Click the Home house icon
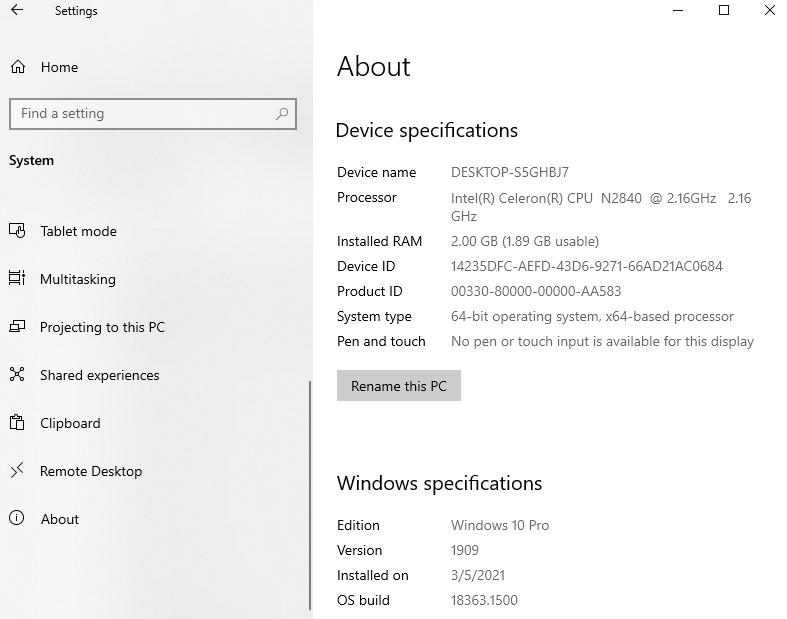Viewport: 787px width, 619px height. click(17, 67)
